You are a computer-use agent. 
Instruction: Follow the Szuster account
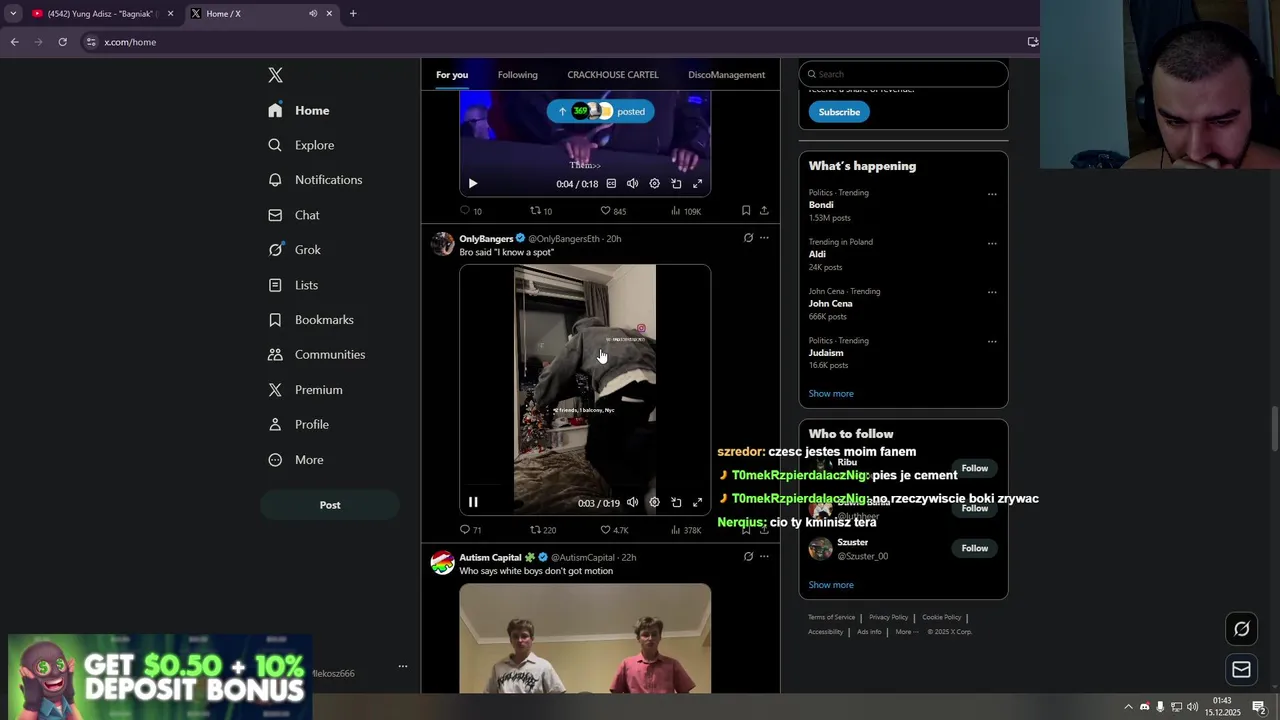point(975,548)
